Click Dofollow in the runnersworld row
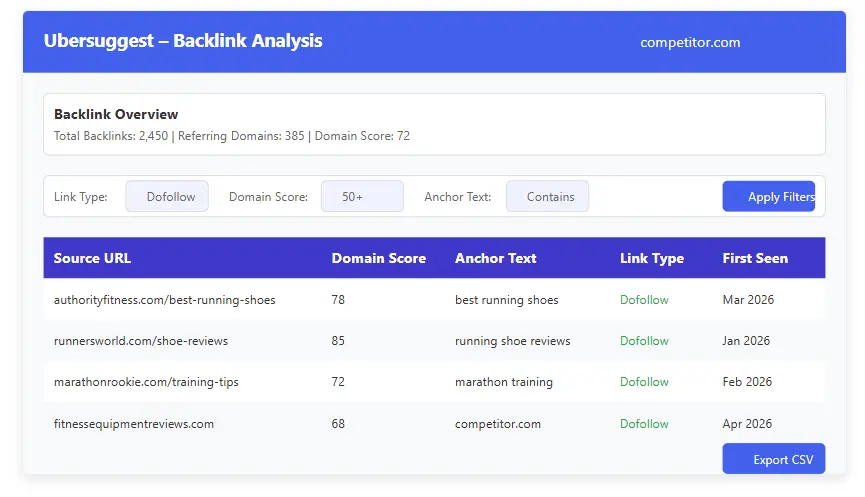Screen dimensions: 865x497 point(644,340)
